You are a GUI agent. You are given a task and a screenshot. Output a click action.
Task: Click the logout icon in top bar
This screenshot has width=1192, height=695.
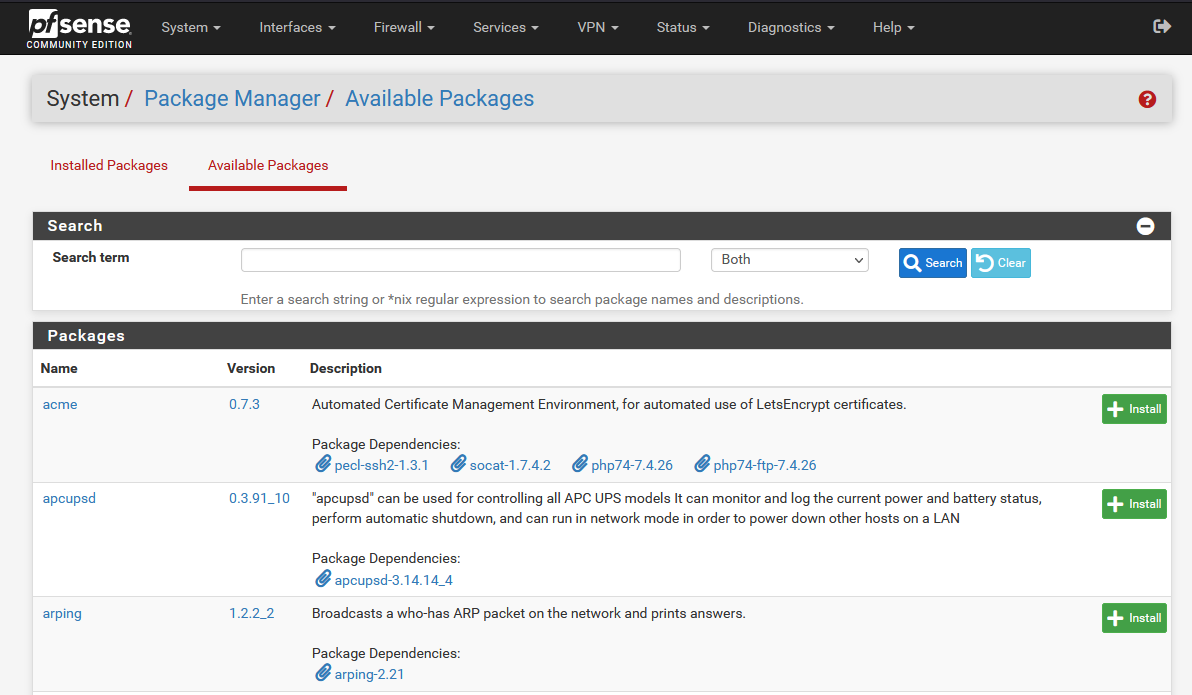coord(1162,27)
